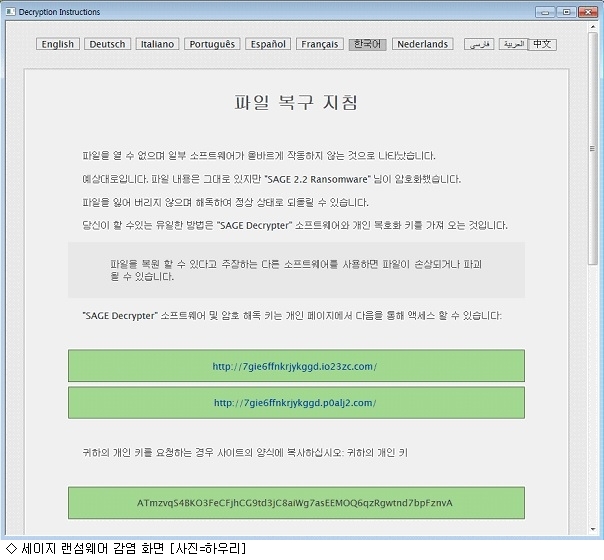Select the Deutsch language button
This screenshot has height=560, width=604.
click(107, 44)
